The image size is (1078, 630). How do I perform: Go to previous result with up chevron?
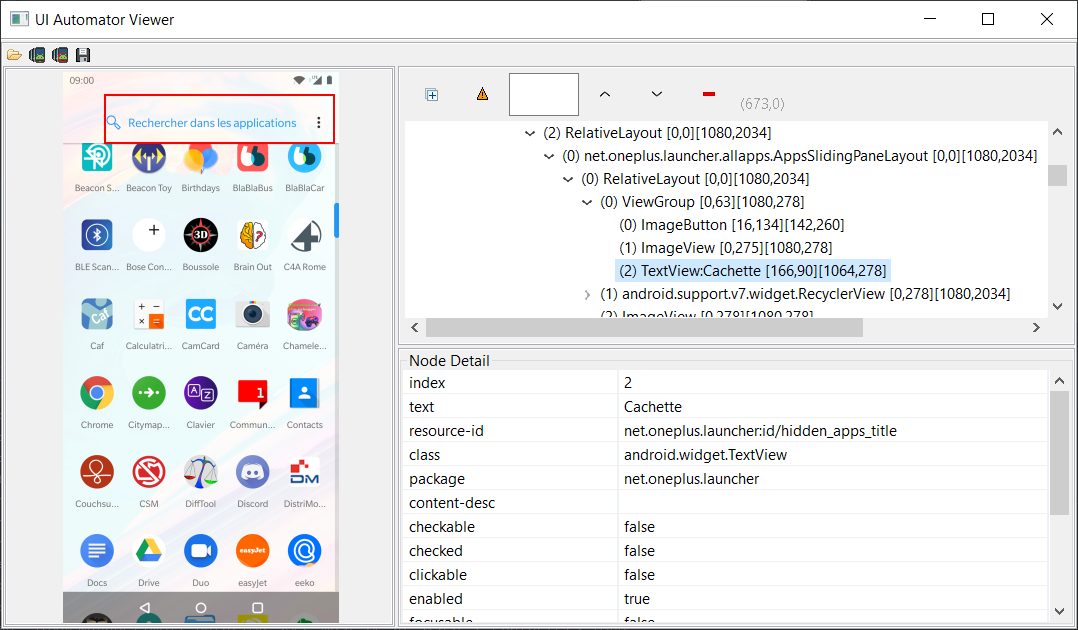click(604, 94)
